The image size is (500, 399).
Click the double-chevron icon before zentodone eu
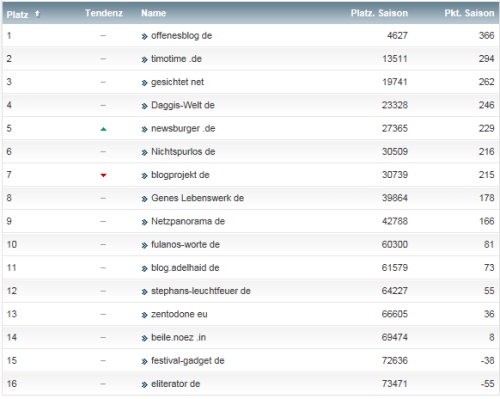pos(144,315)
